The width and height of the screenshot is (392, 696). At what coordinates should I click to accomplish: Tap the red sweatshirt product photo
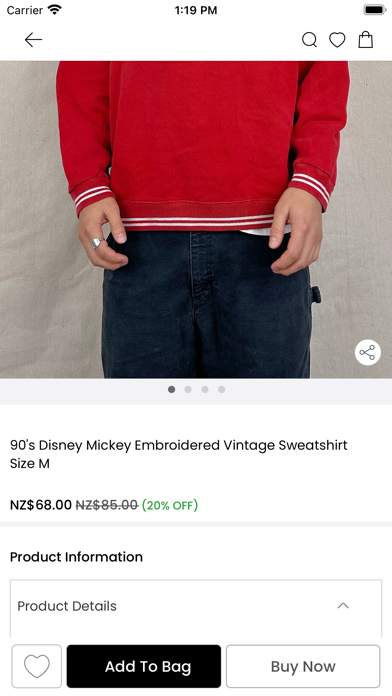[196, 219]
